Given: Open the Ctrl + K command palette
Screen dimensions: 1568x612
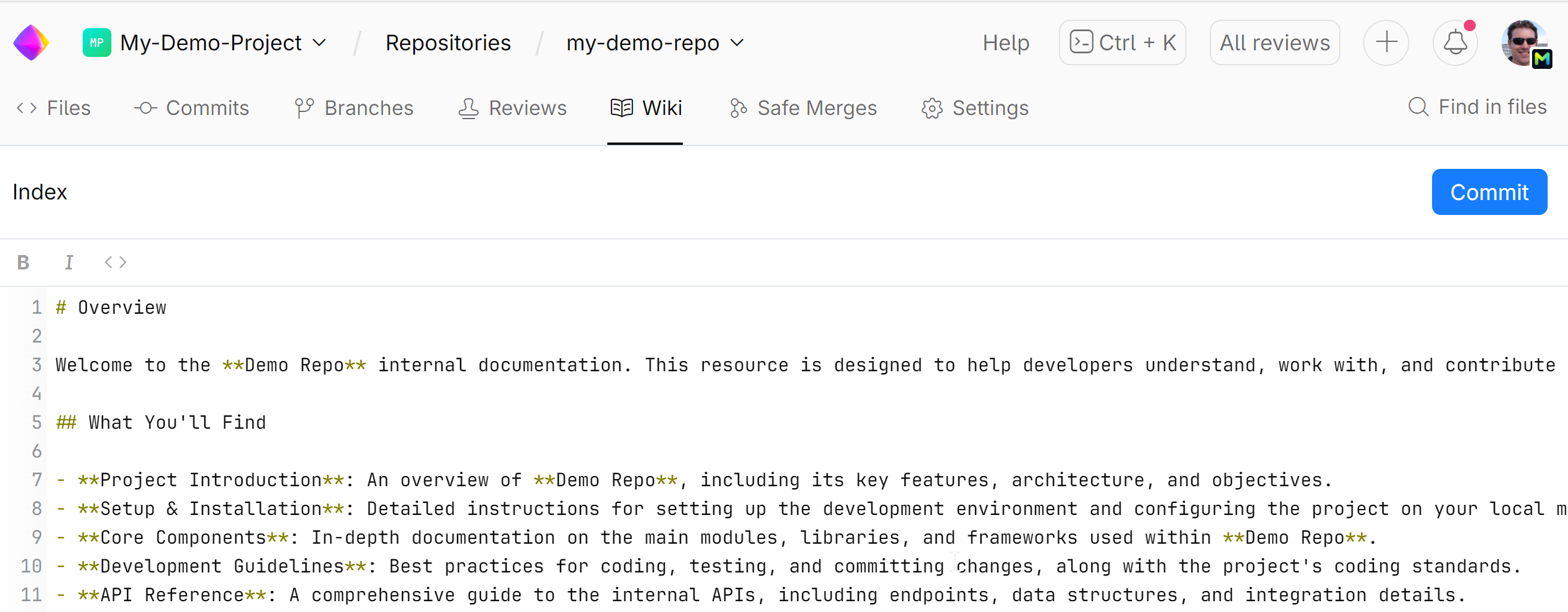Looking at the screenshot, I should tap(1122, 42).
